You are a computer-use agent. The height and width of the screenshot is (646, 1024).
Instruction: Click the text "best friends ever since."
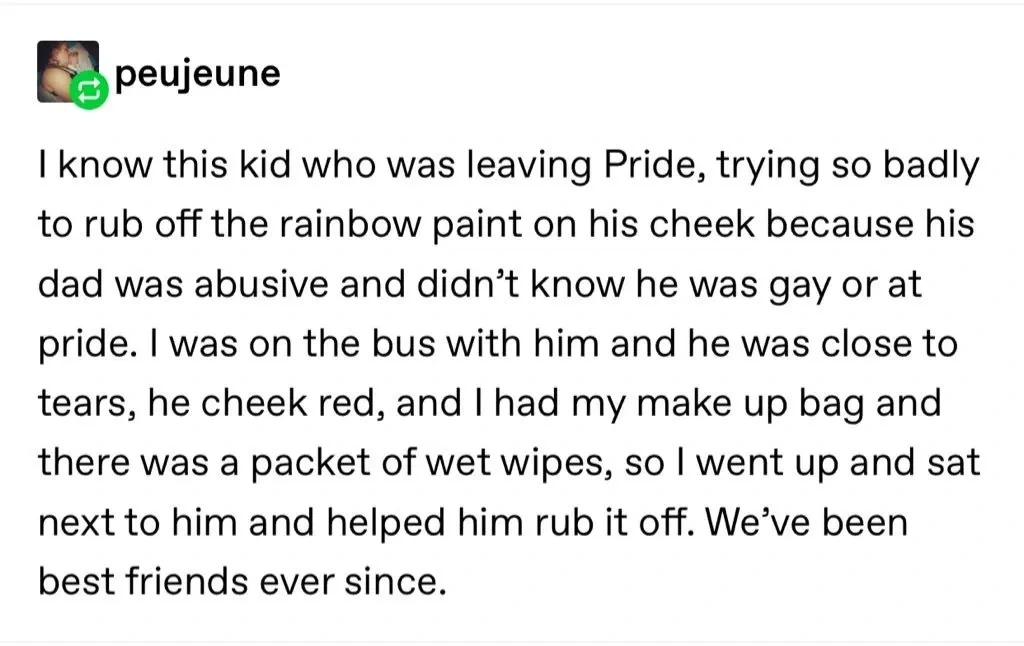(x=240, y=581)
